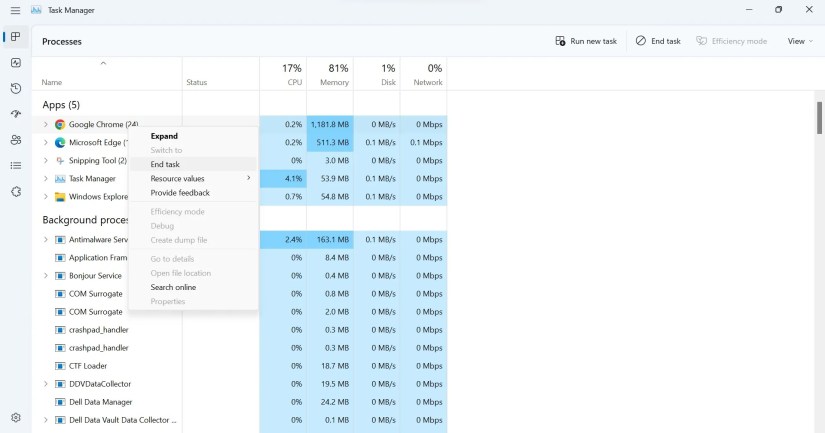Choose End task in the context menu
The width and height of the screenshot is (825, 433).
click(x=193, y=164)
